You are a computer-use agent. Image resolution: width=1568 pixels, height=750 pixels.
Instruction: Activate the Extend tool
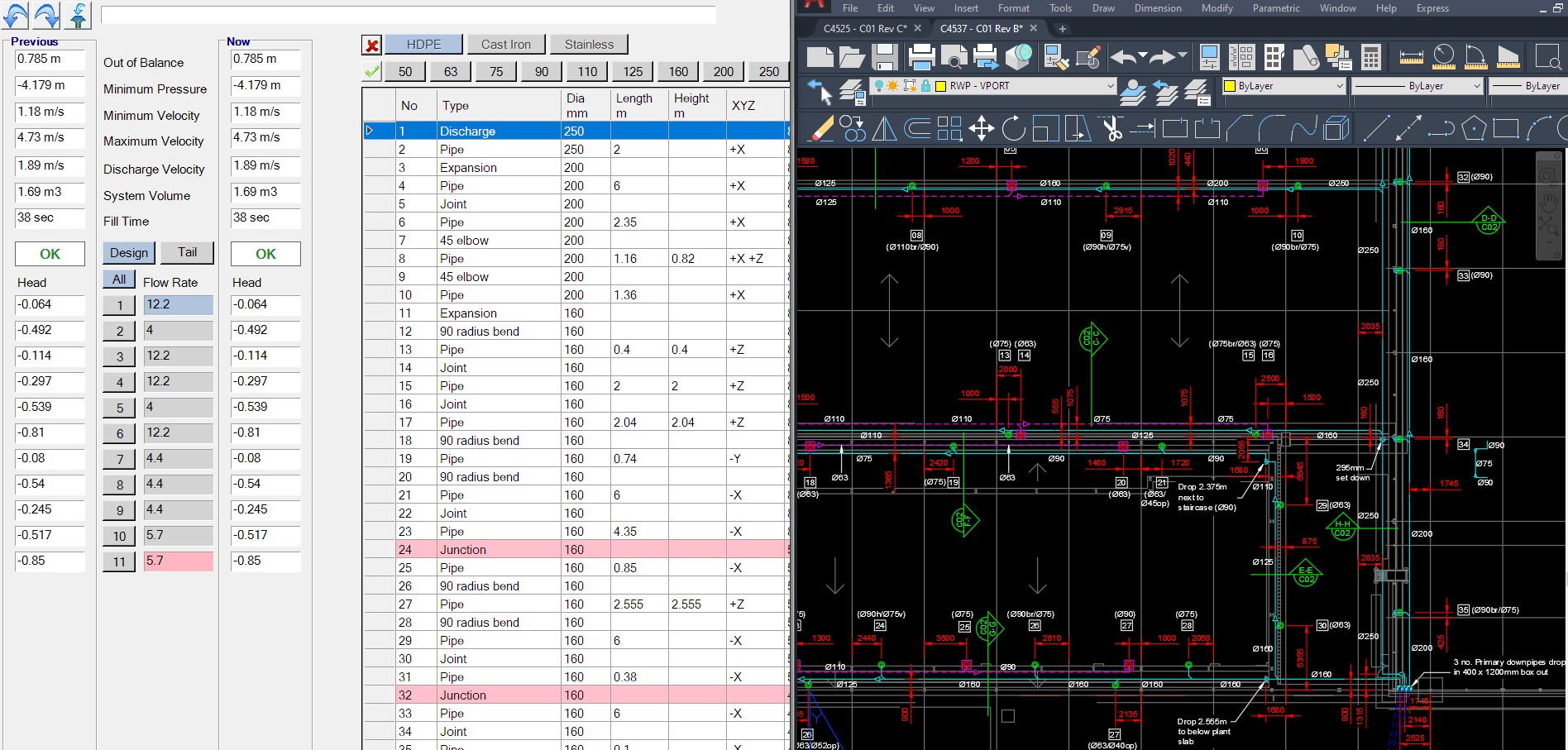pos(1142,128)
